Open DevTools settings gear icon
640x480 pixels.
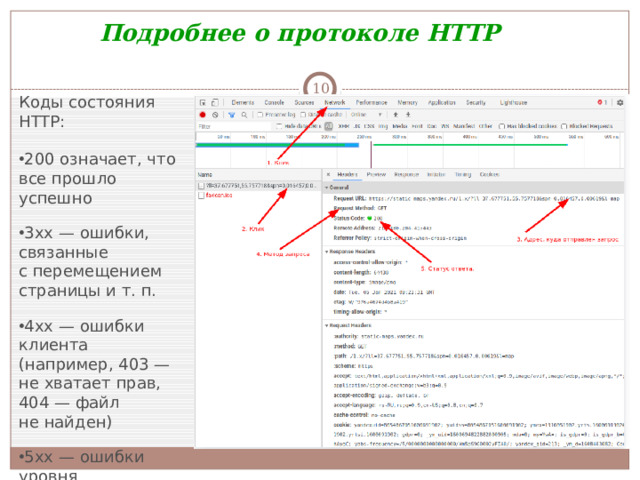pos(620,102)
